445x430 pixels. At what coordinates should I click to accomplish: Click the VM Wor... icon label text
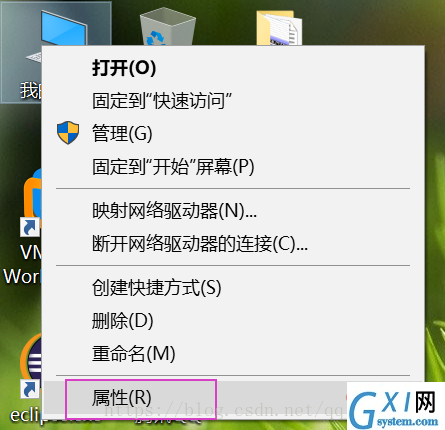click(22, 264)
